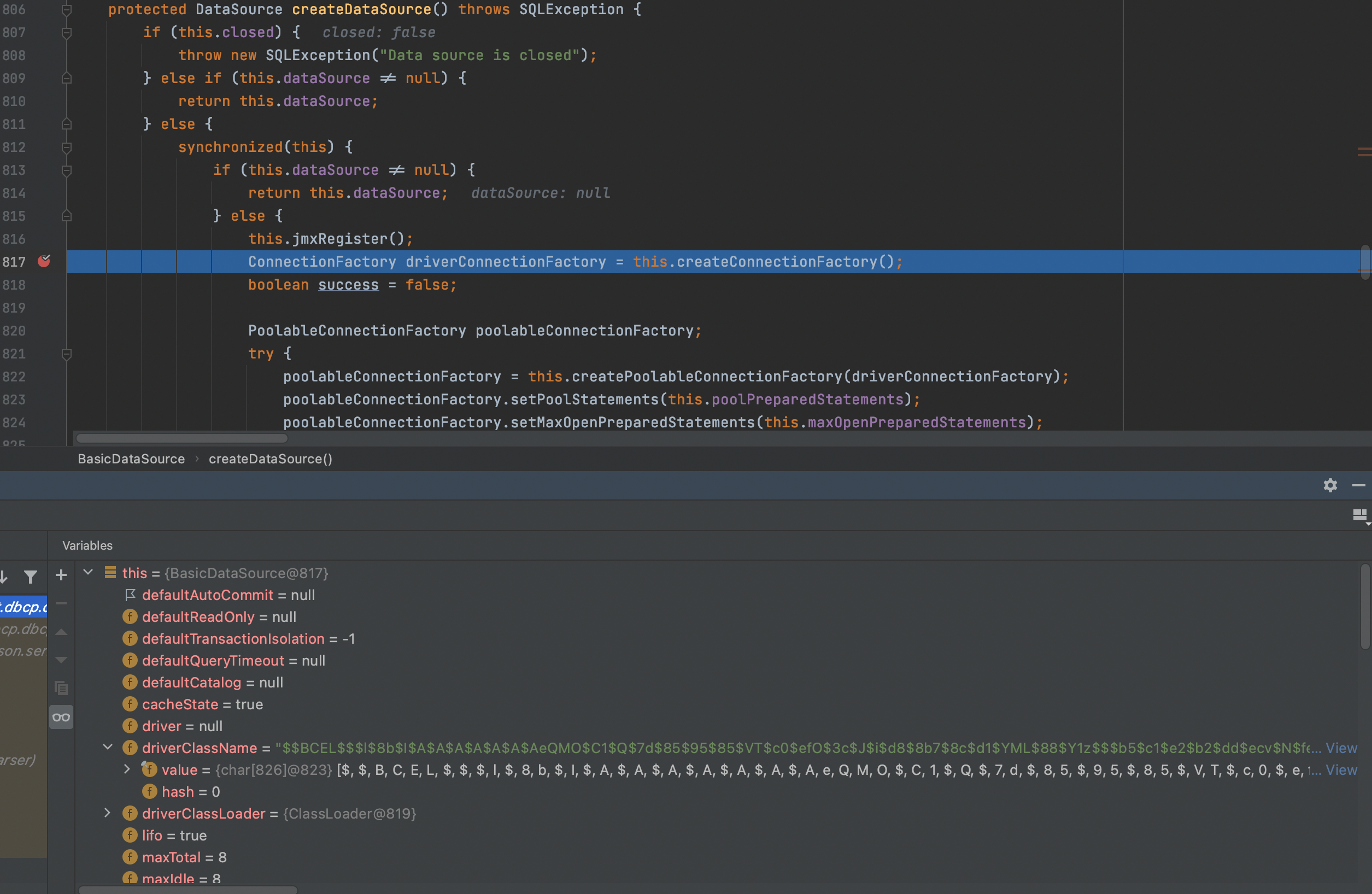Click the duplicate watch copy icon
Image resolution: width=1372 pixels, height=894 pixels.
pos(61,687)
